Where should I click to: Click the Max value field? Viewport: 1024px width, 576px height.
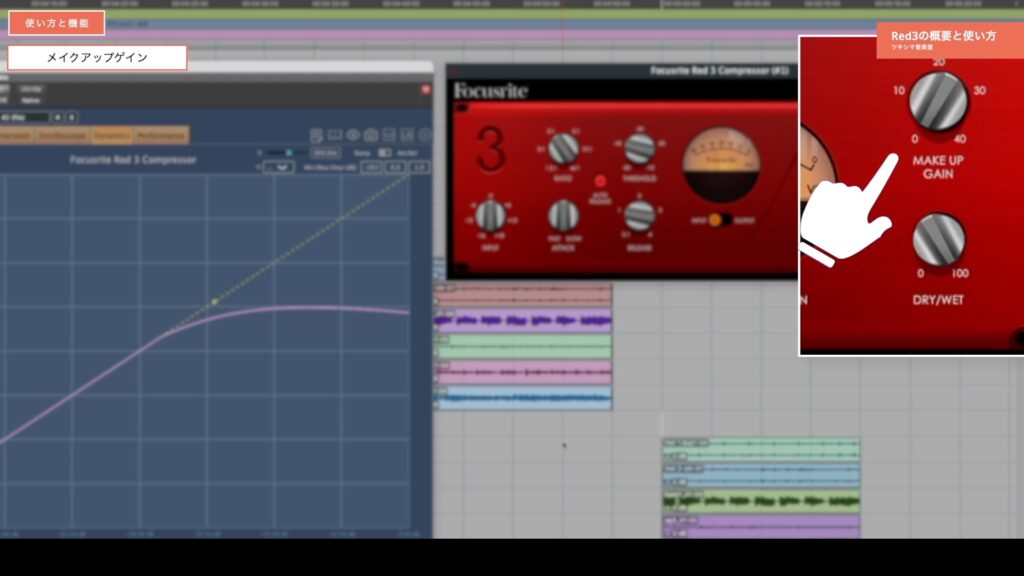click(x=396, y=167)
